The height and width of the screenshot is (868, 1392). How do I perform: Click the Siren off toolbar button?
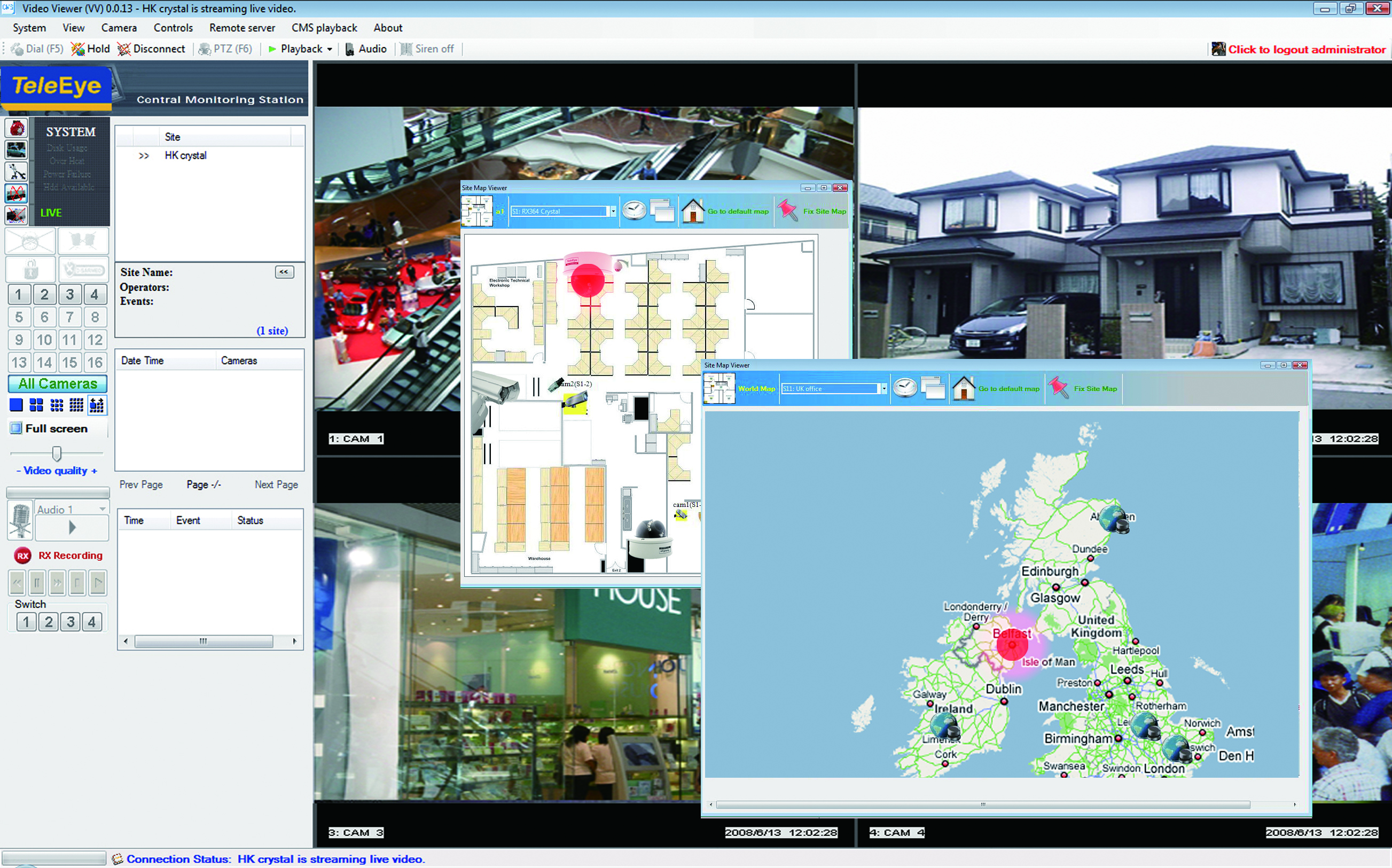click(x=427, y=49)
